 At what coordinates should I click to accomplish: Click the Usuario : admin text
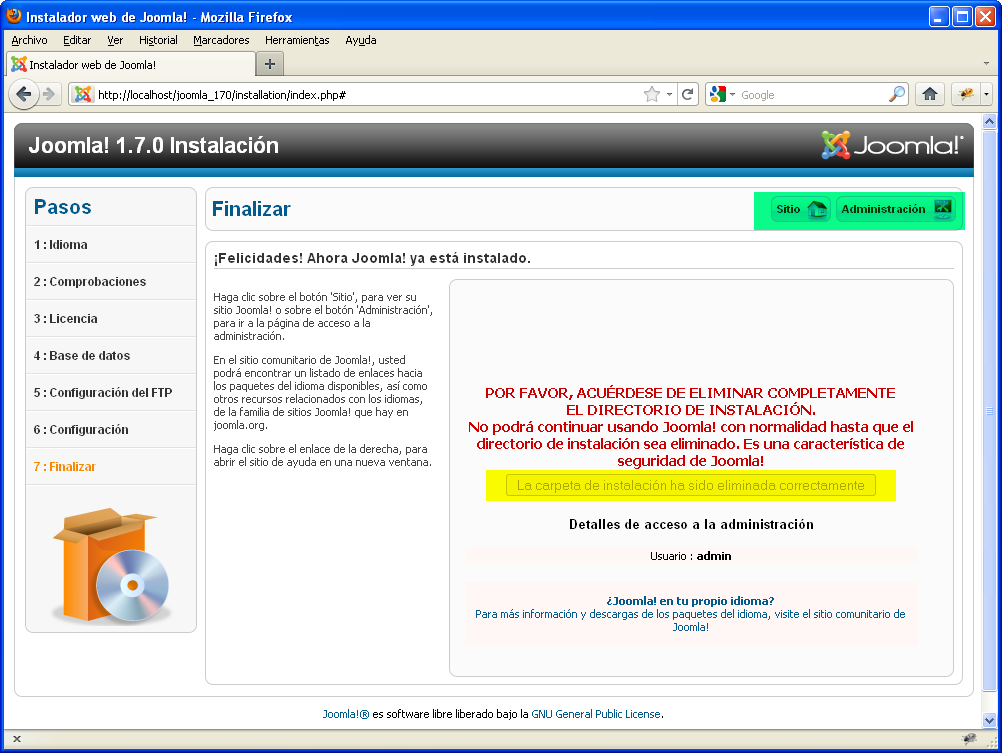coord(690,556)
